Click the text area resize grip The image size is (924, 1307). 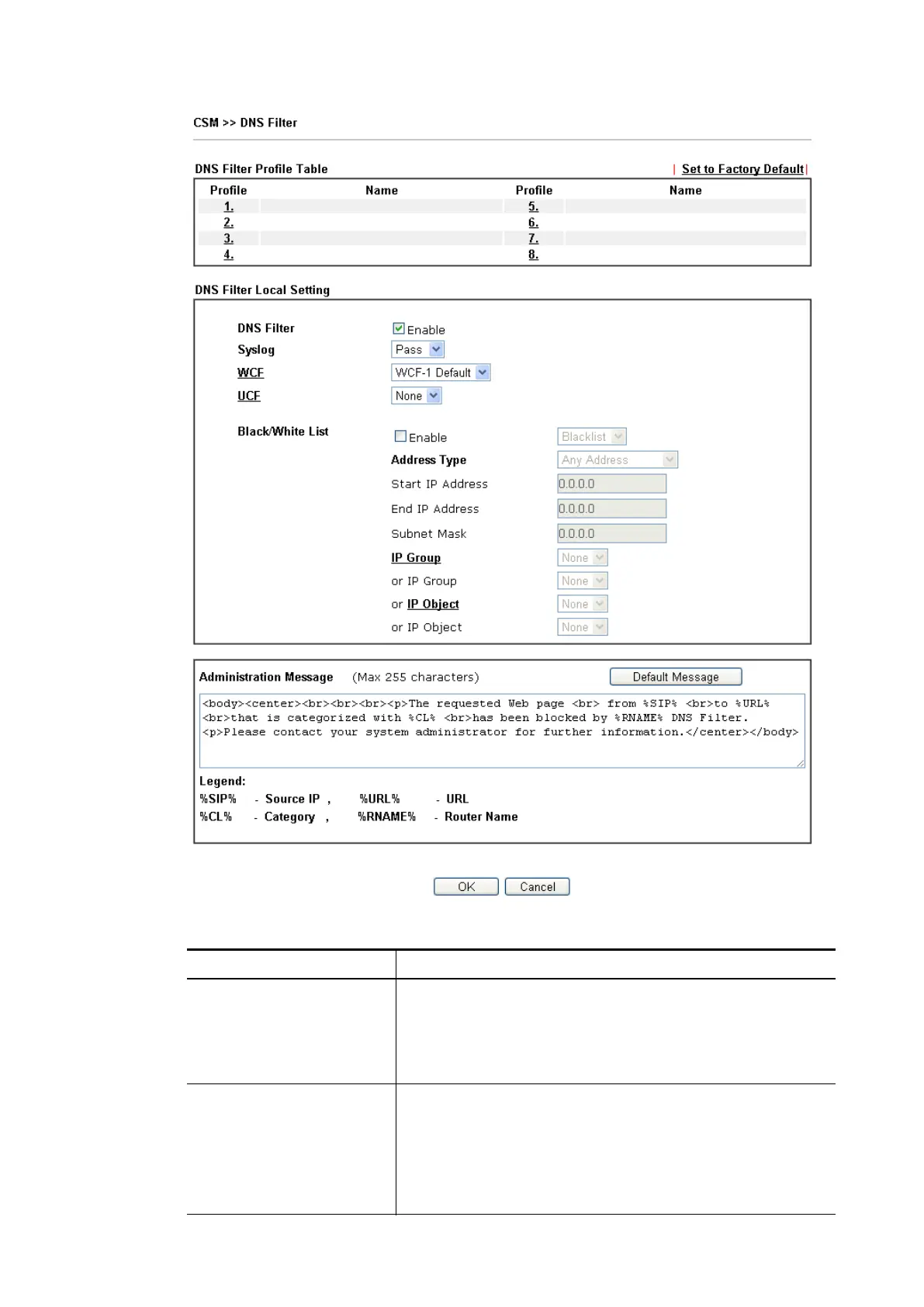point(800,763)
